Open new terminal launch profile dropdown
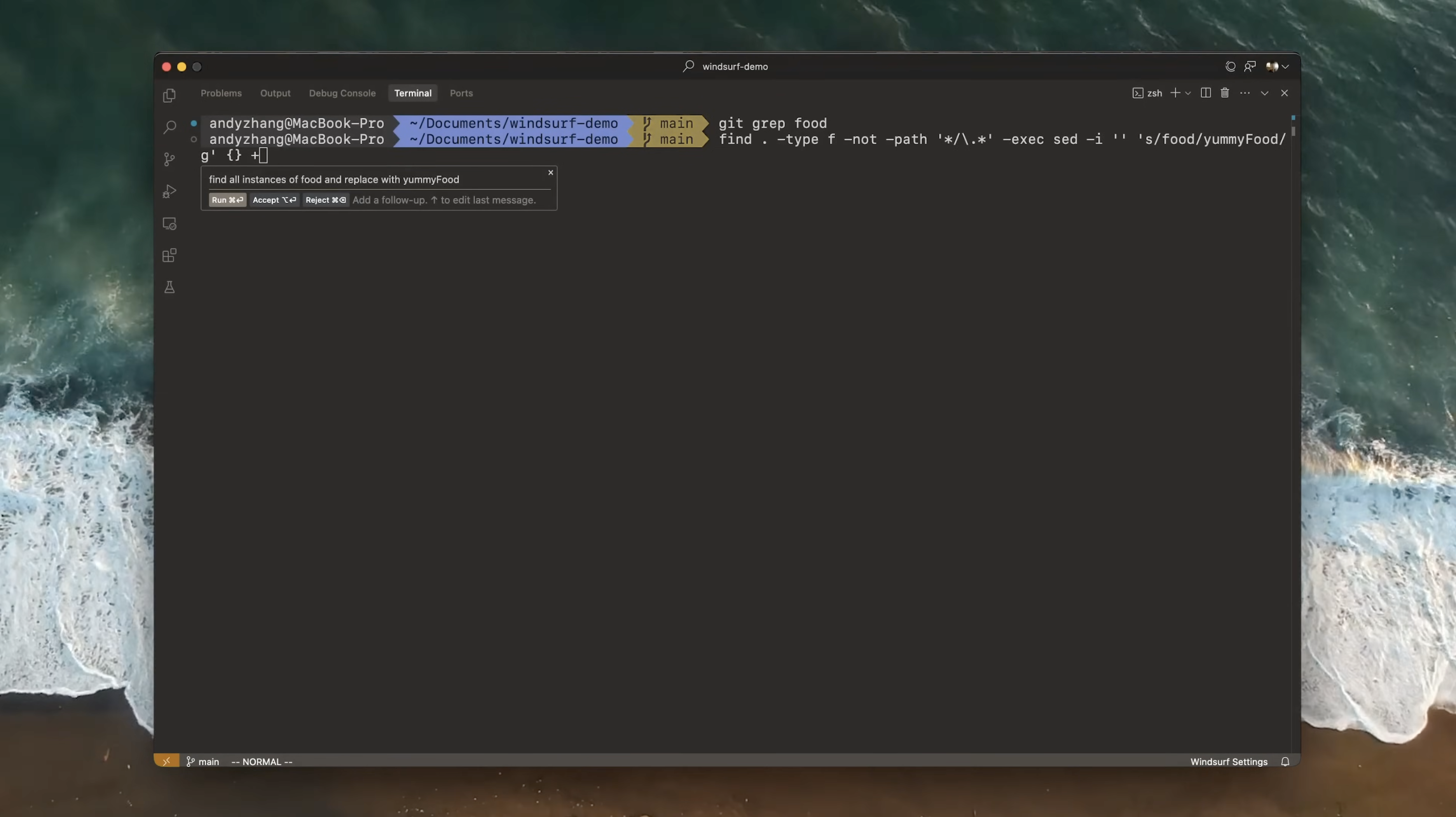 (1188, 93)
